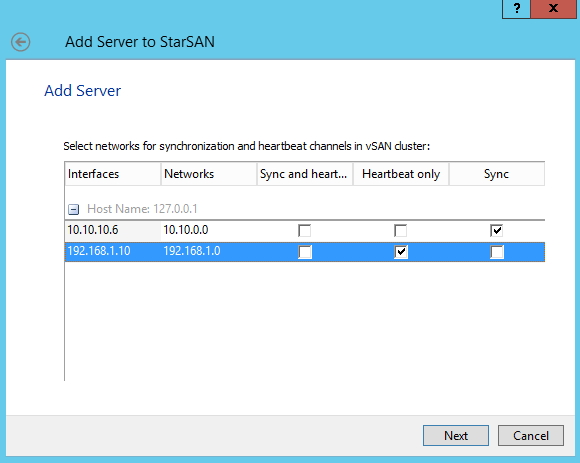Viewport: 580px width, 463px height.
Task: Uncheck Heartbeat only for 192.168.1.10
Action: 401,252
